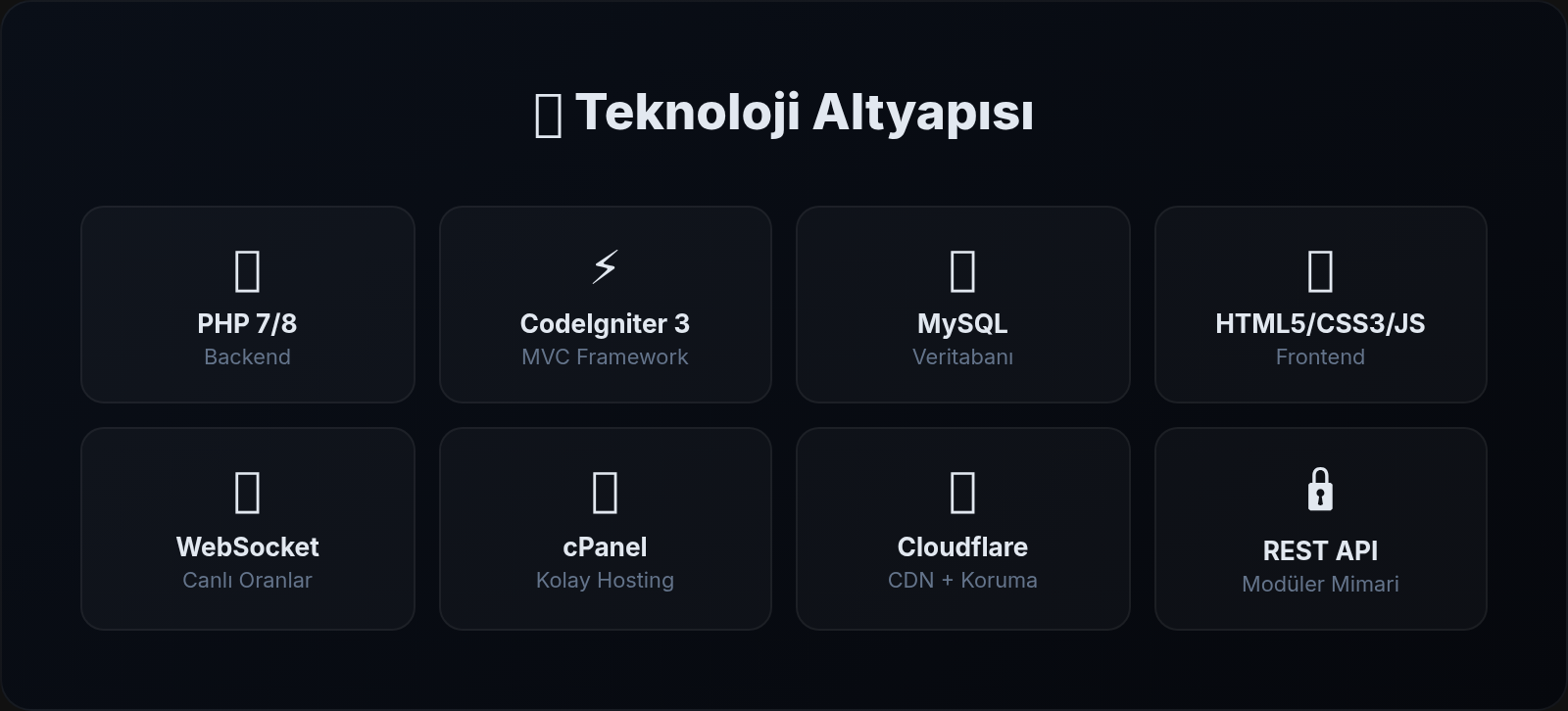Screen dimensions: 1568x711
Task: Click the padlock icon above REST API
Action: [x=1320, y=490]
